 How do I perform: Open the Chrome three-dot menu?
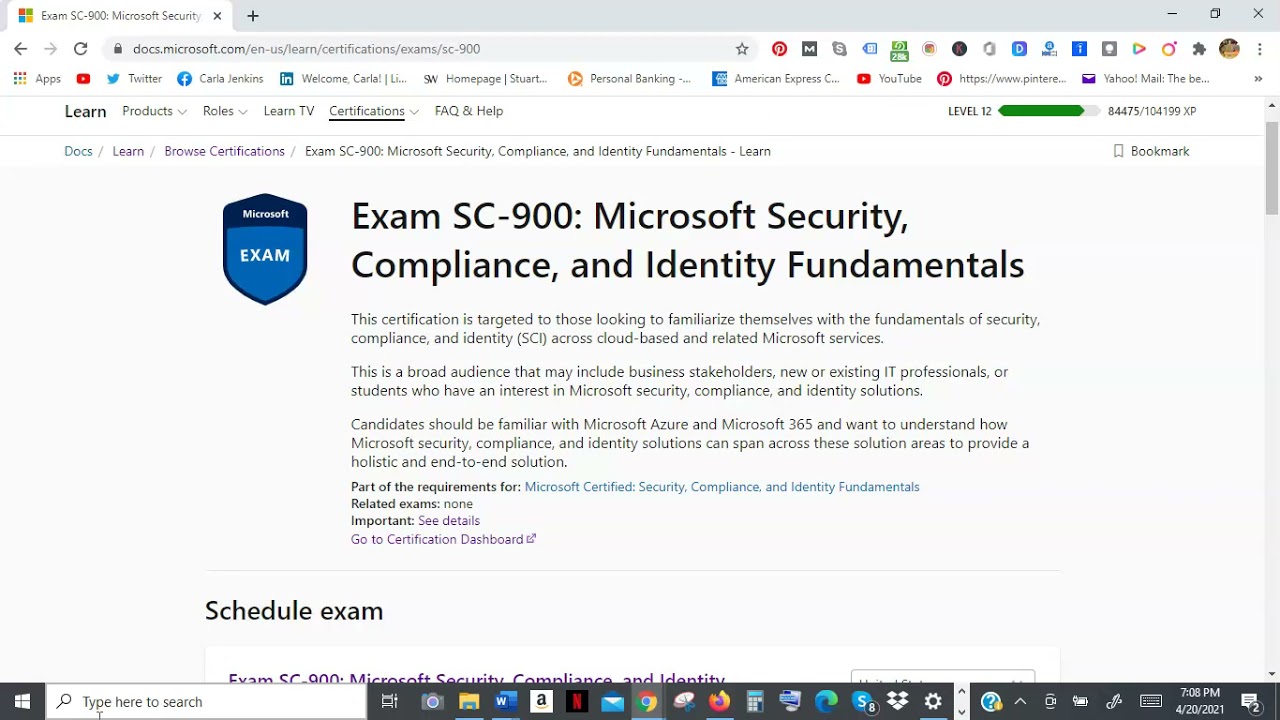(1259, 49)
